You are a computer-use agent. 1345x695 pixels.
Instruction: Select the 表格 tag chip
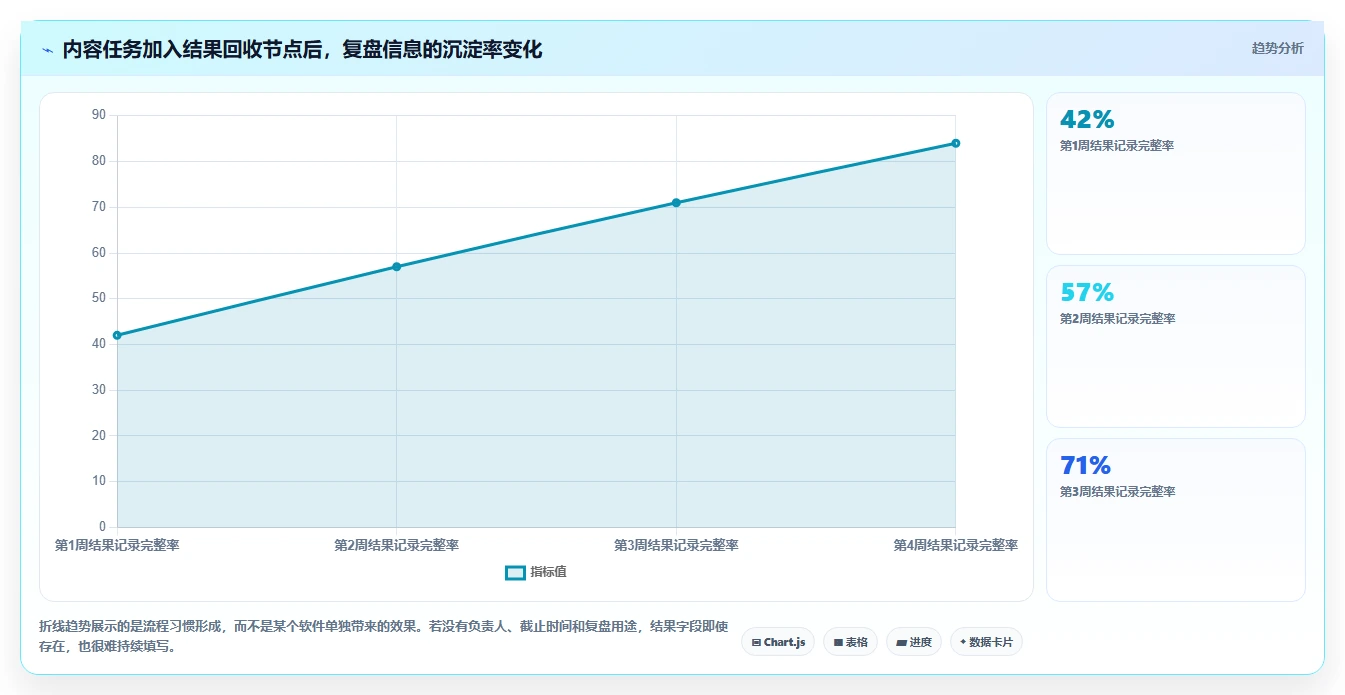point(851,642)
